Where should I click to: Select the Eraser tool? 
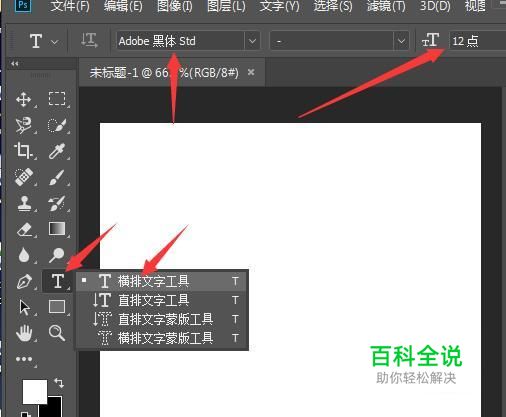pos(24,229)
